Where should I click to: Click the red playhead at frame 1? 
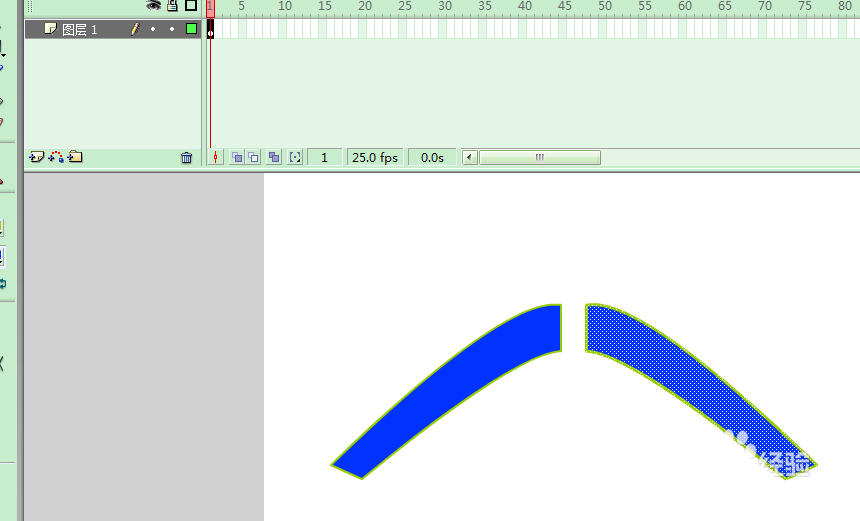(210, 8)
